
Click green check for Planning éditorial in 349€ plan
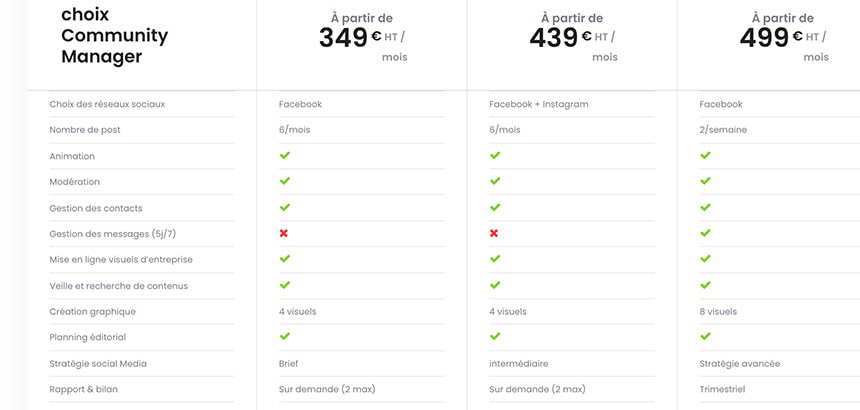(x=285, y=336)
